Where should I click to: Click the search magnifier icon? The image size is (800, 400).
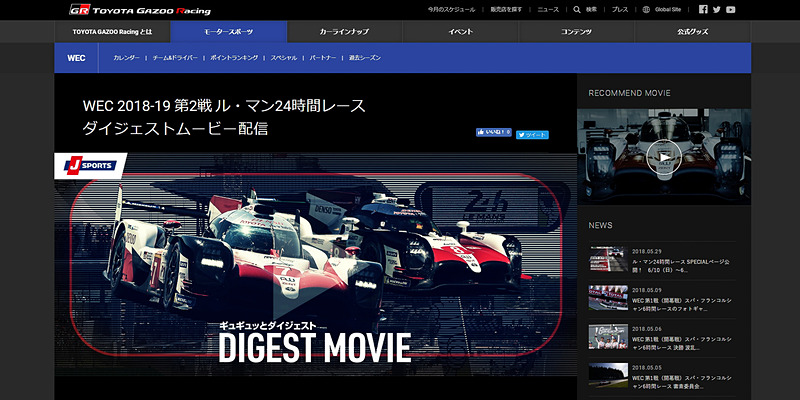[x=577, y=9]
